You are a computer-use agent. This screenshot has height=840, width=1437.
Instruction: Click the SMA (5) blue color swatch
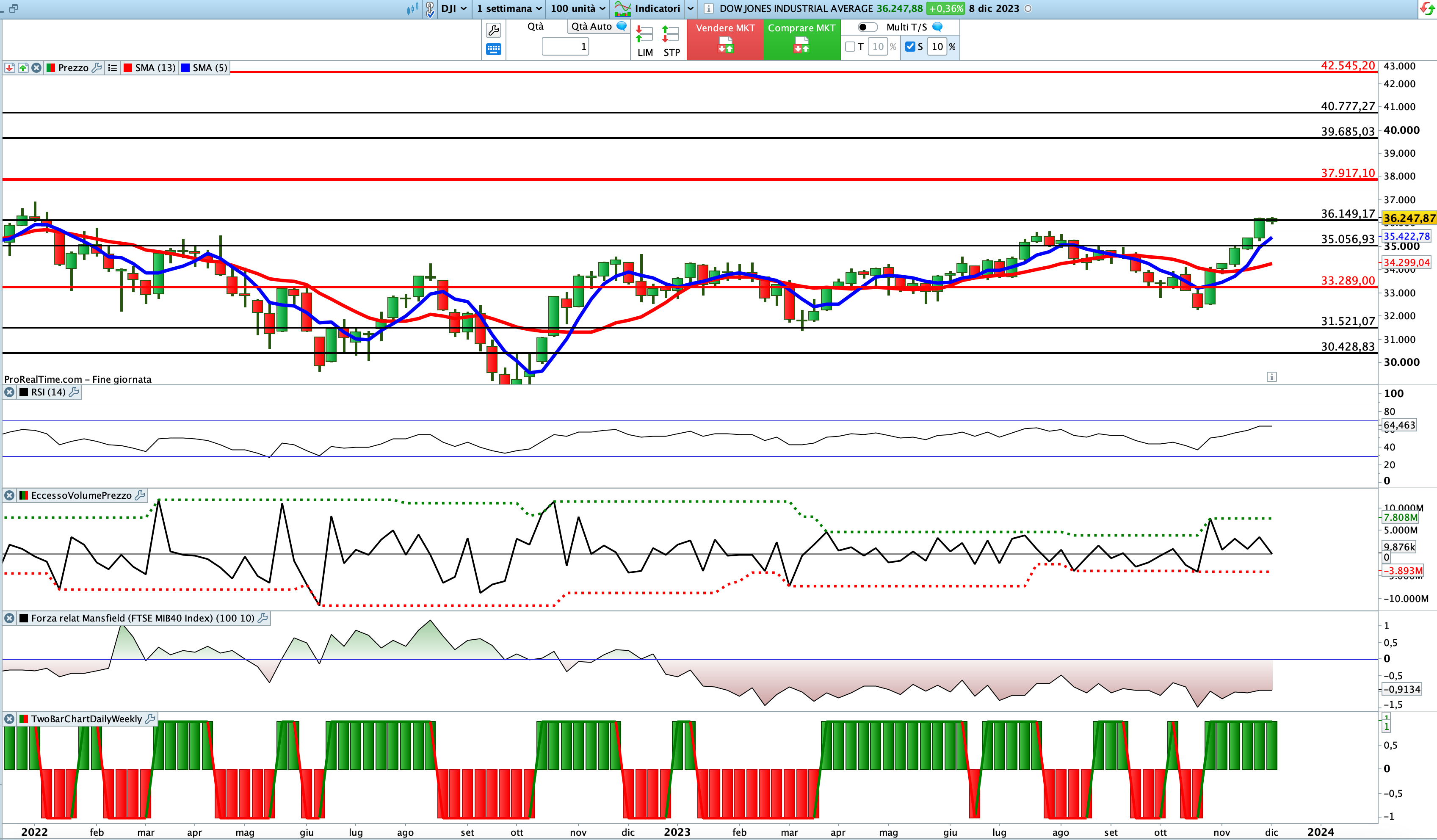tap(185, 68)
